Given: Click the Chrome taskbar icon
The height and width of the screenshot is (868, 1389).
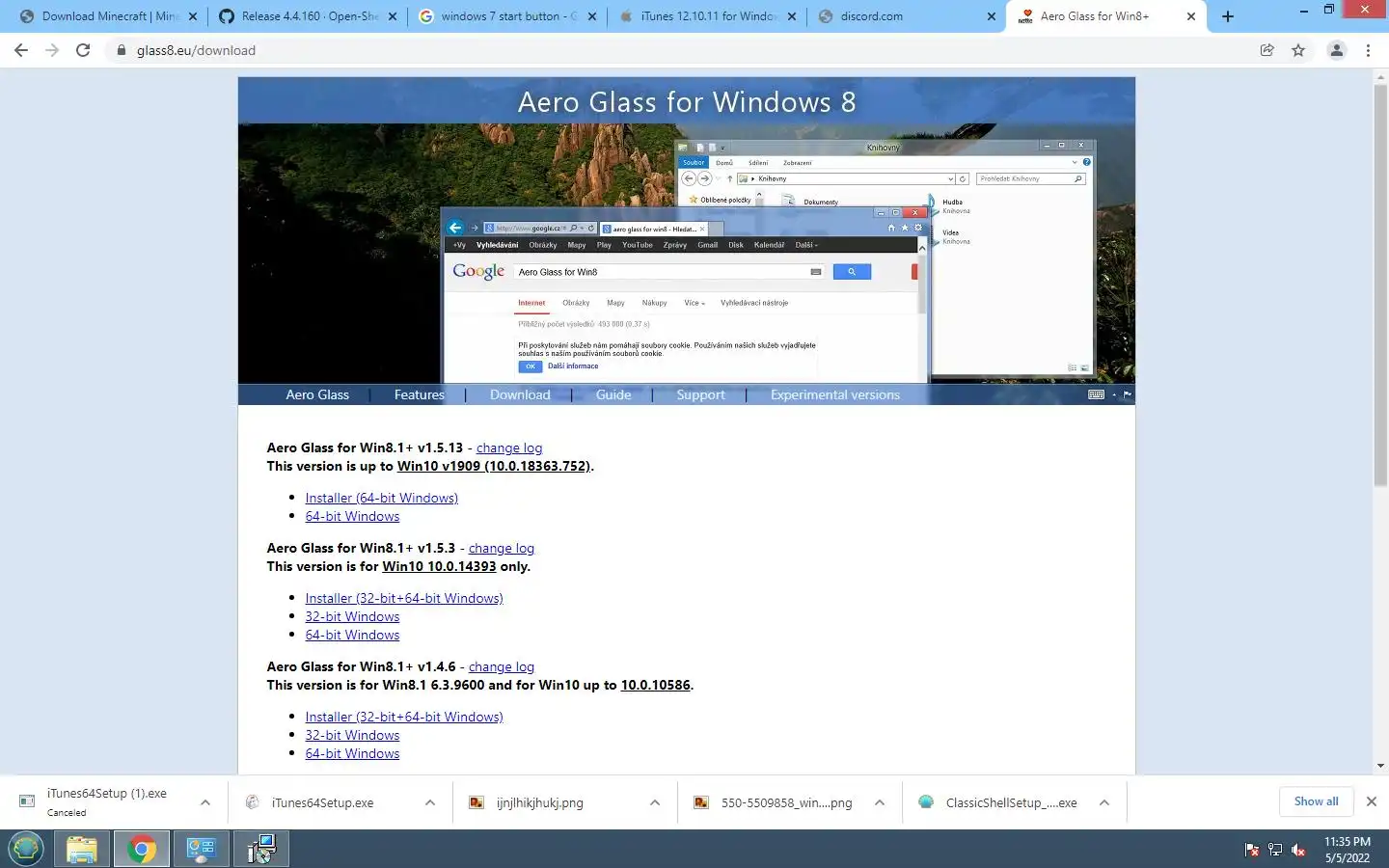Looking at the screenshot, I should pyautogui.click(x=142, y=849).
